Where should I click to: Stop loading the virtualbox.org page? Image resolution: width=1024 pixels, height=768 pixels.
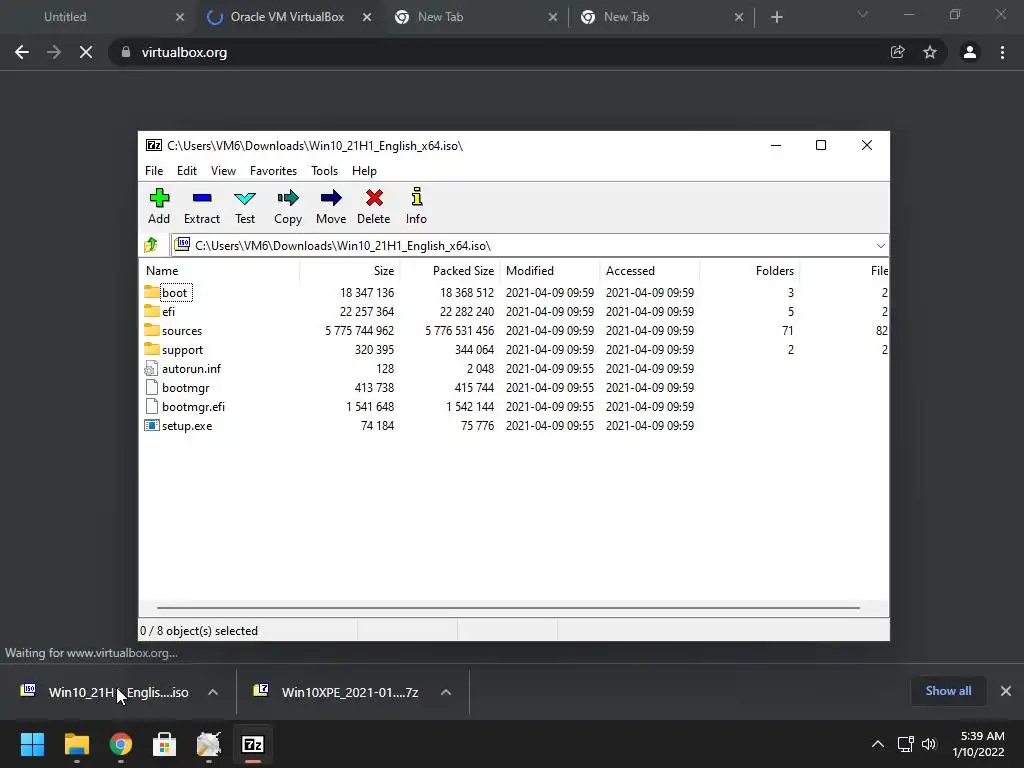tap(86, 52)
